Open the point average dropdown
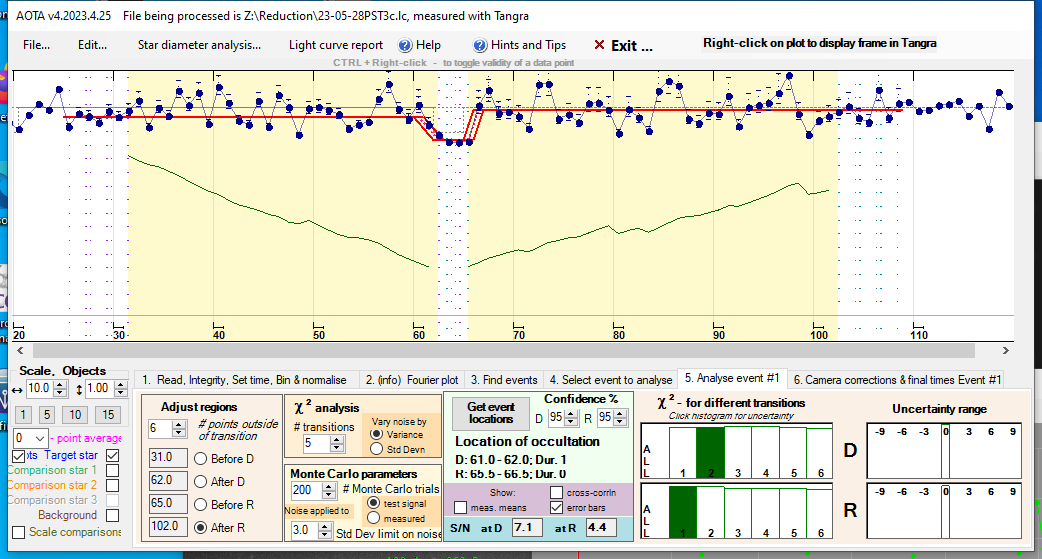The image size is (1042, 559). tap(39, 439)
